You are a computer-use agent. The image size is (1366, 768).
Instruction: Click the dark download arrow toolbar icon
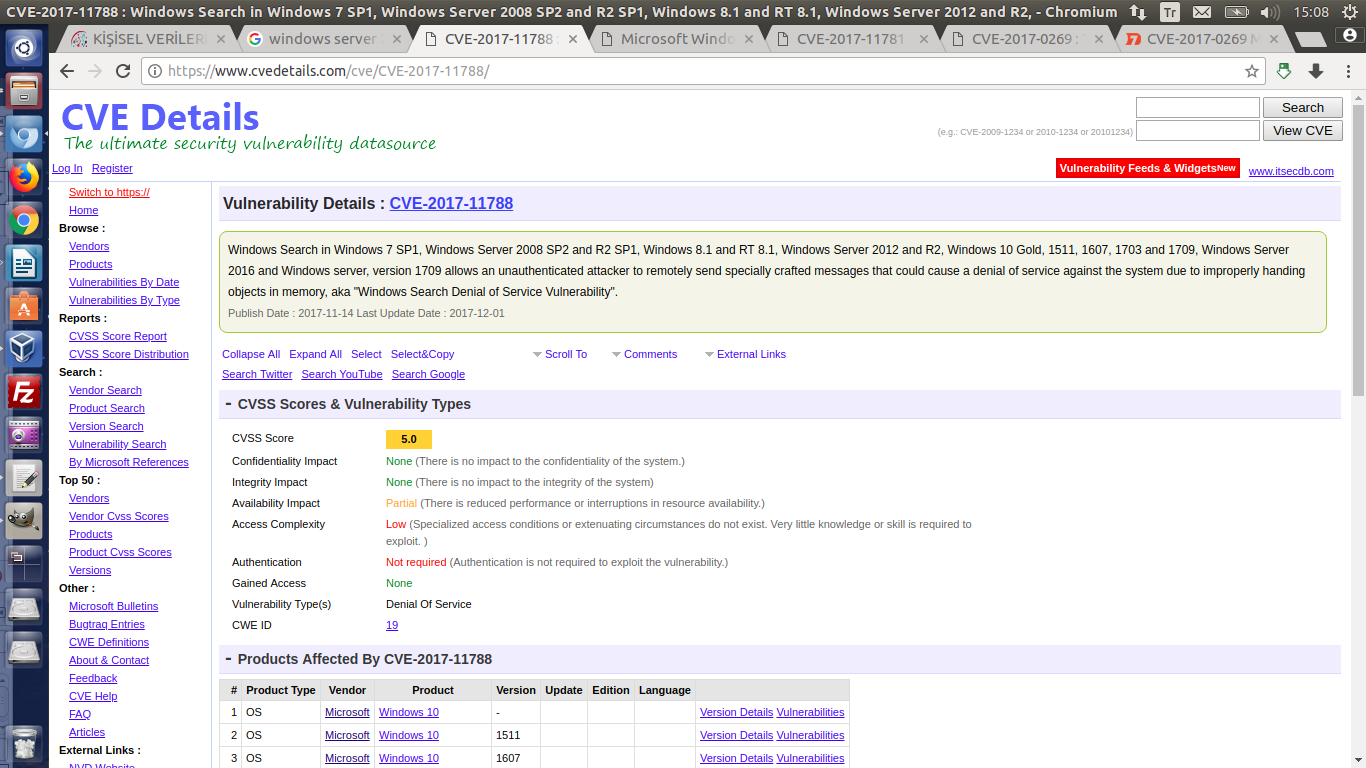(x=1316, y=71)
